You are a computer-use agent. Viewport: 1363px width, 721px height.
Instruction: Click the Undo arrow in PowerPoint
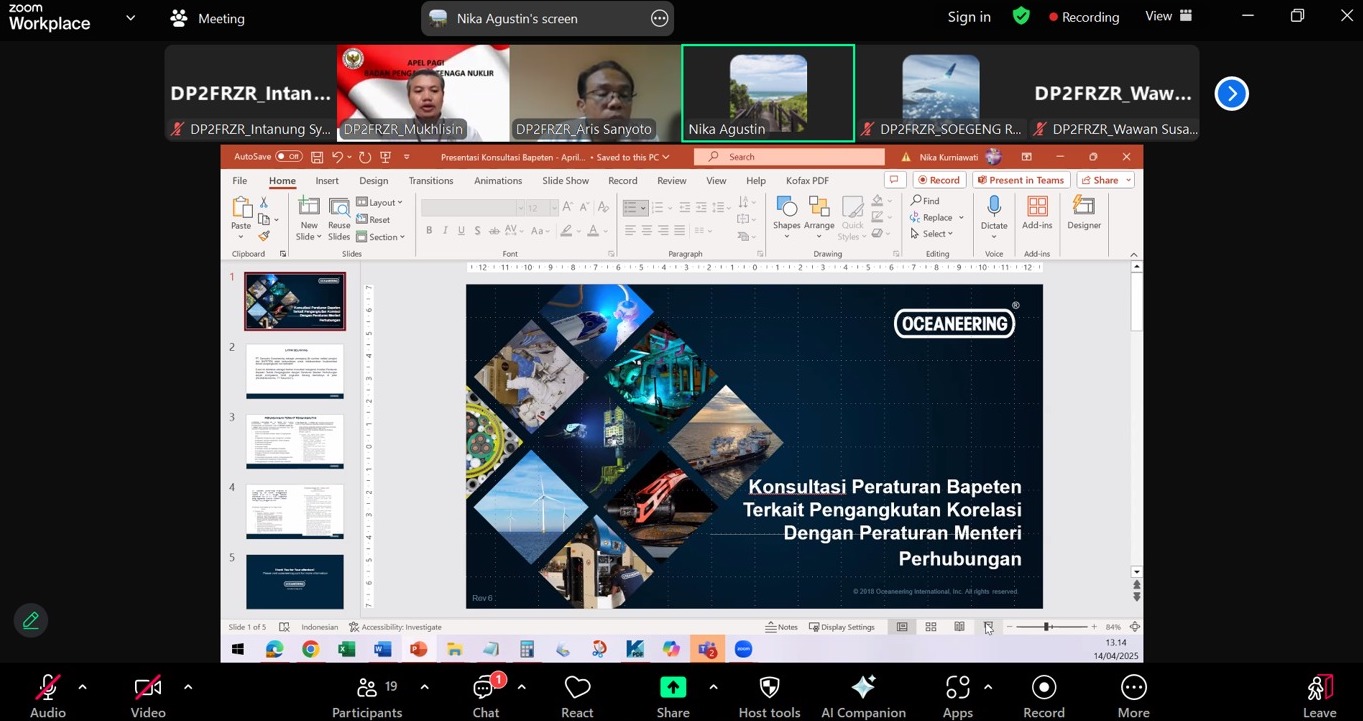tap(338, 157)
